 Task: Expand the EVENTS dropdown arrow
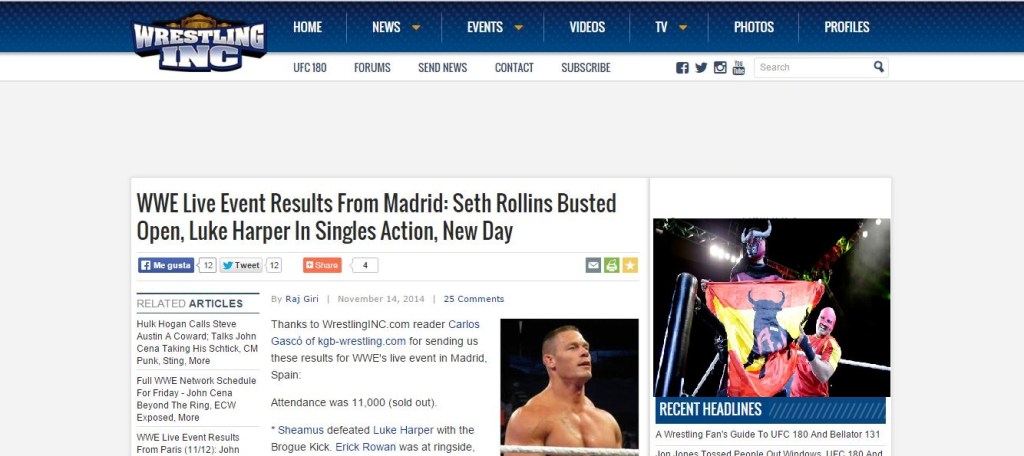519,27
